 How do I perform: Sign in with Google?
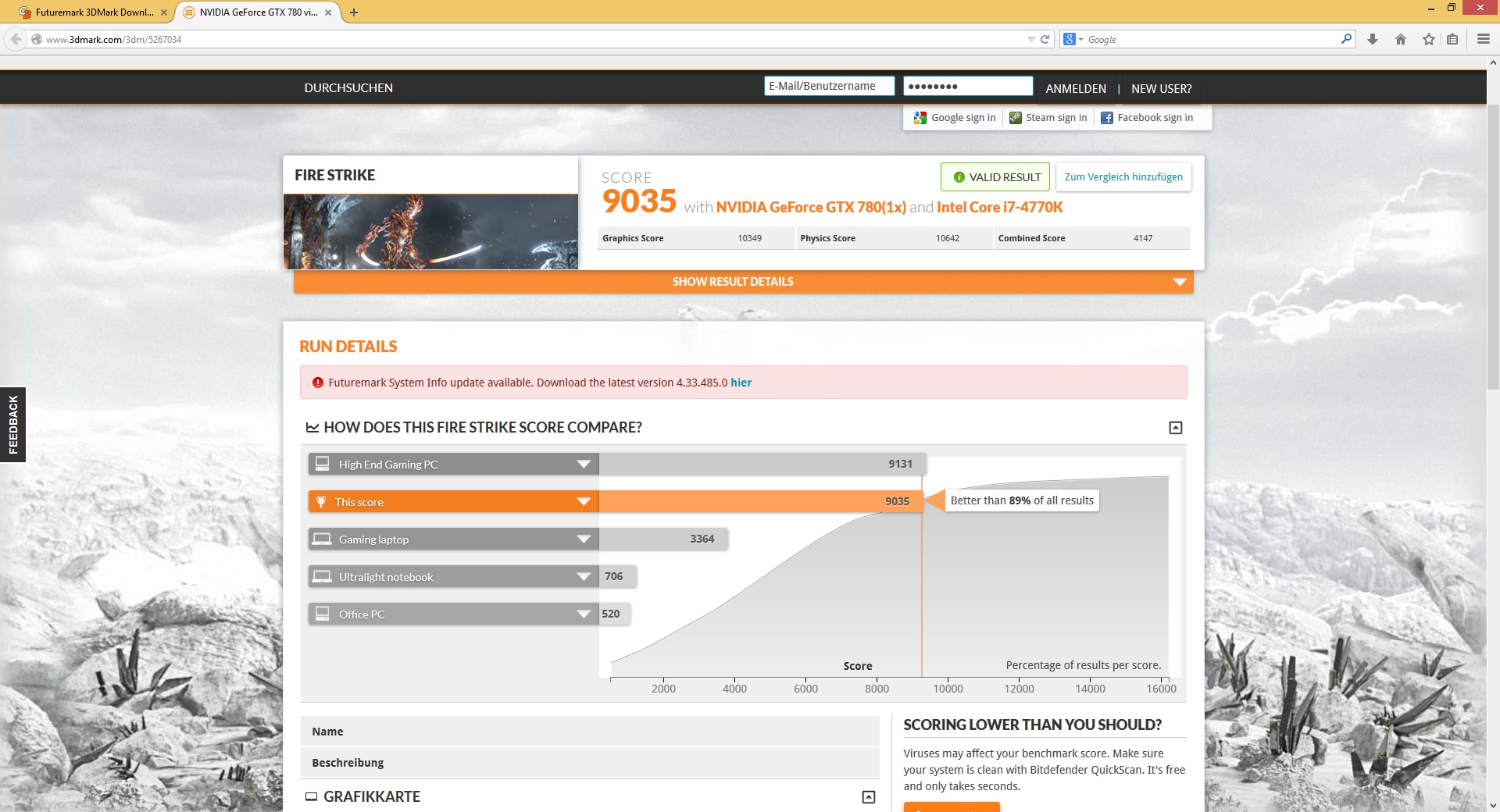point(955,118)
